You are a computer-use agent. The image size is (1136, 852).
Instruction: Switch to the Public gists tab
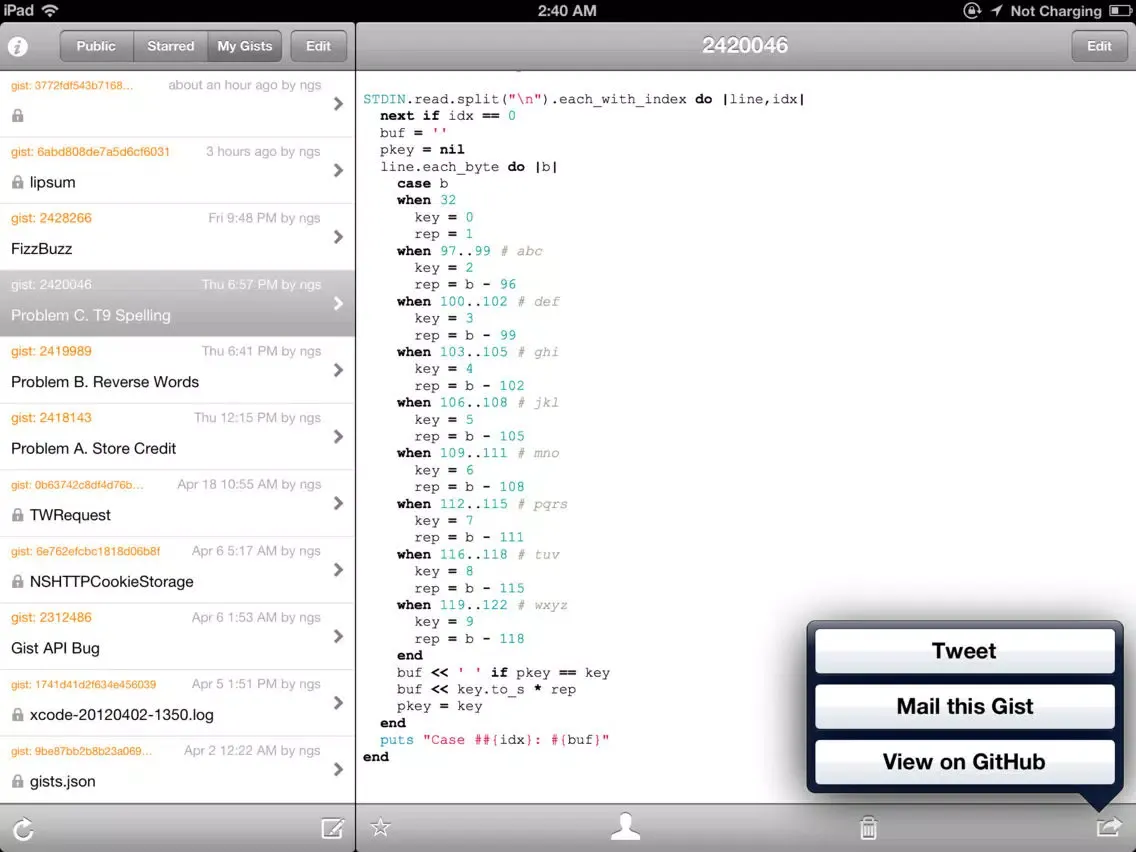[96, 46]
